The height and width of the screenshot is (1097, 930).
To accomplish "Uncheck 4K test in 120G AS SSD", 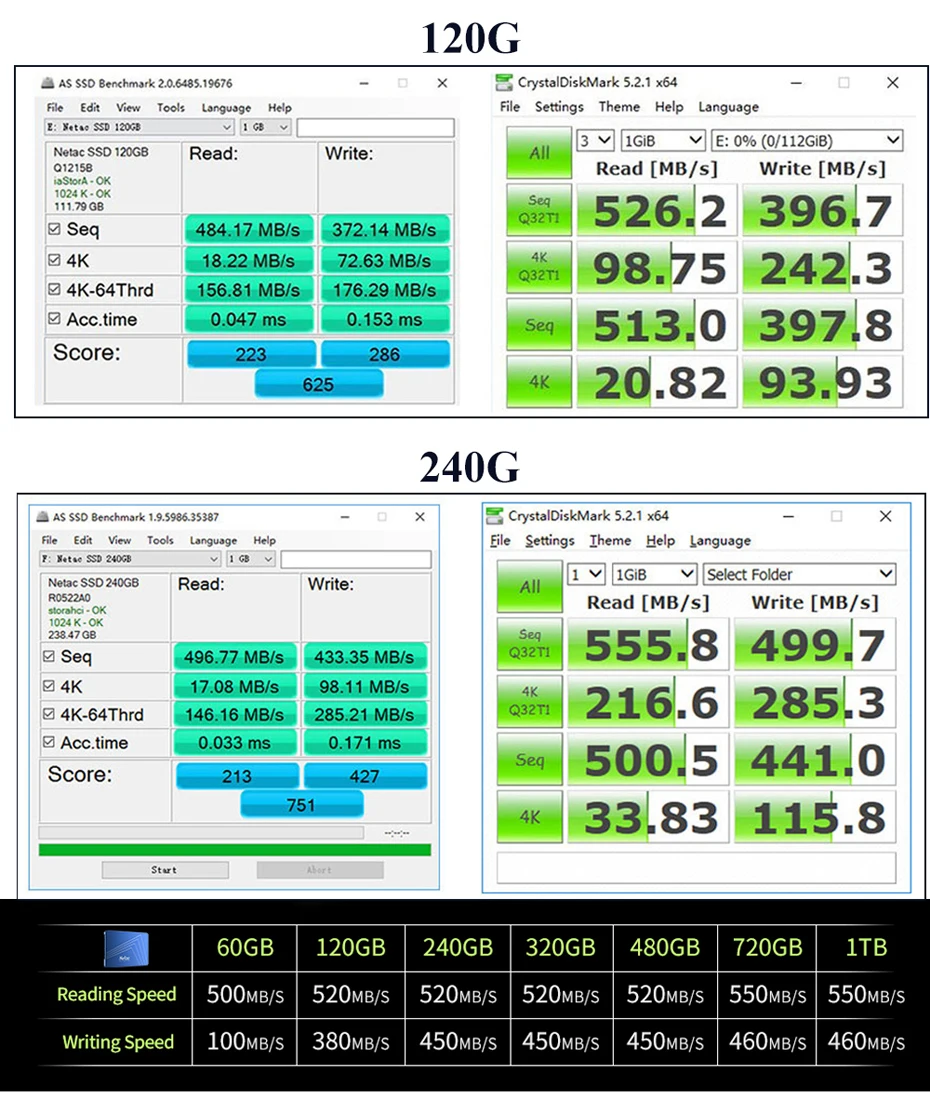I will click(55, 260).
